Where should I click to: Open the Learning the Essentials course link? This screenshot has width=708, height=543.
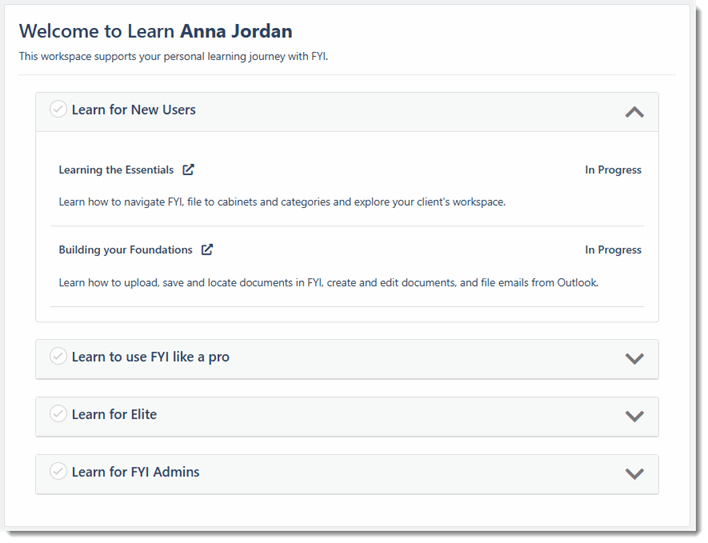116,170
